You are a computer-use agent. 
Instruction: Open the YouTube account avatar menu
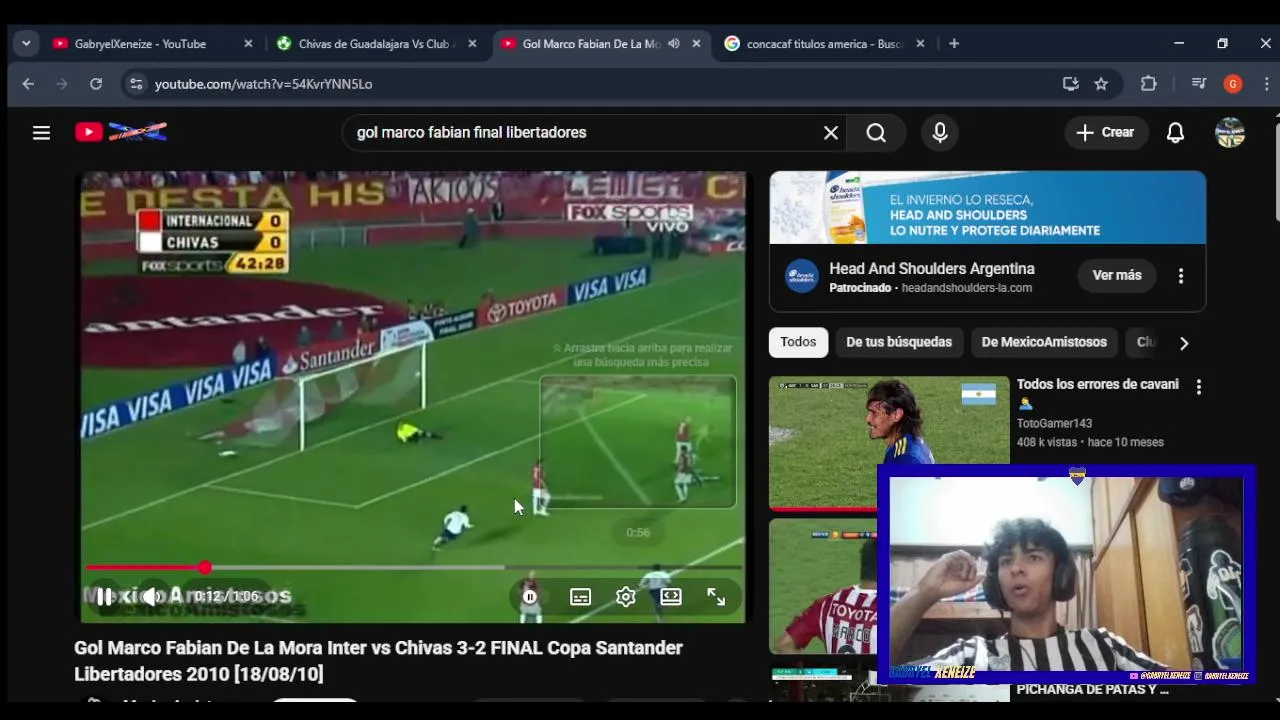[1230, 132]
